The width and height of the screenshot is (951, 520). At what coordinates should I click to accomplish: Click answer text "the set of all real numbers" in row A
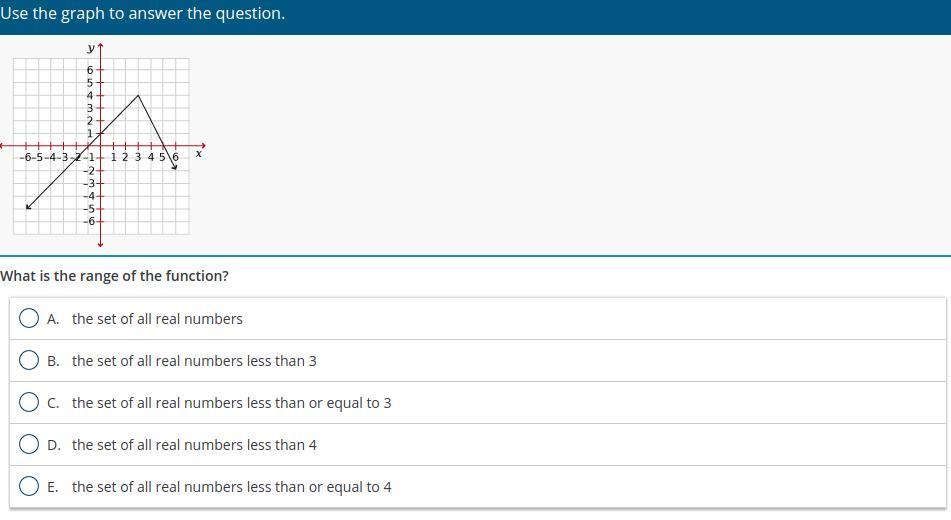pyautogui.click(x=157, y=319)
